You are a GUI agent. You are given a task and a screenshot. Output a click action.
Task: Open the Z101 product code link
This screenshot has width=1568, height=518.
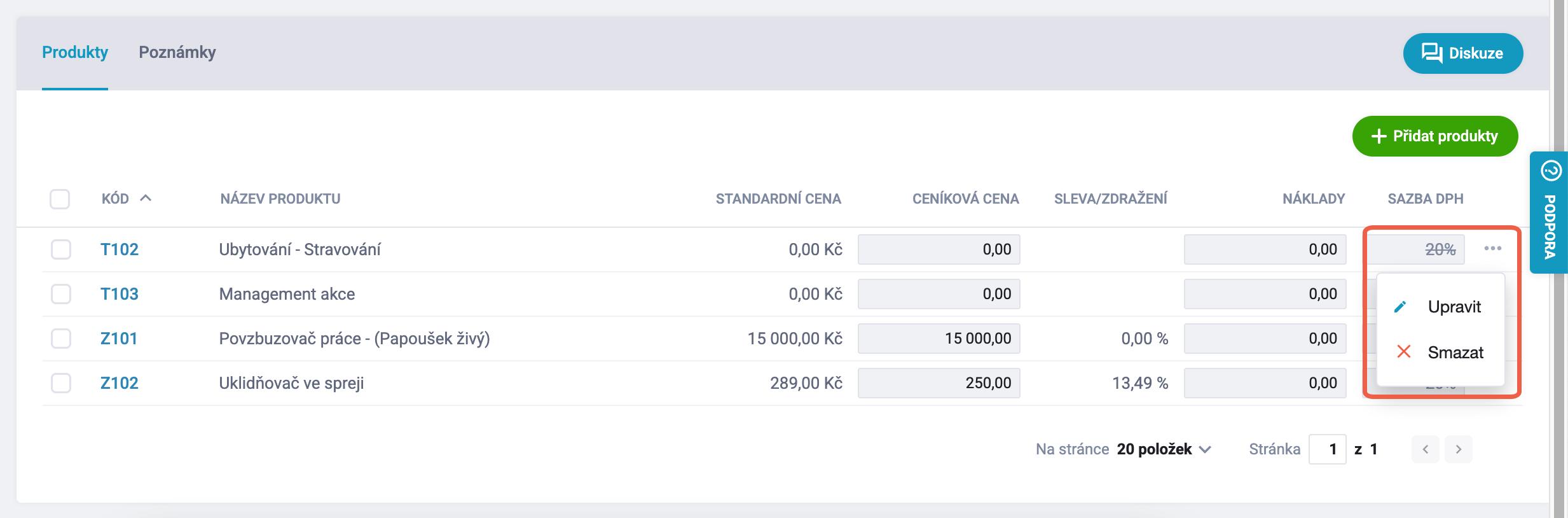tap(119, 339)
